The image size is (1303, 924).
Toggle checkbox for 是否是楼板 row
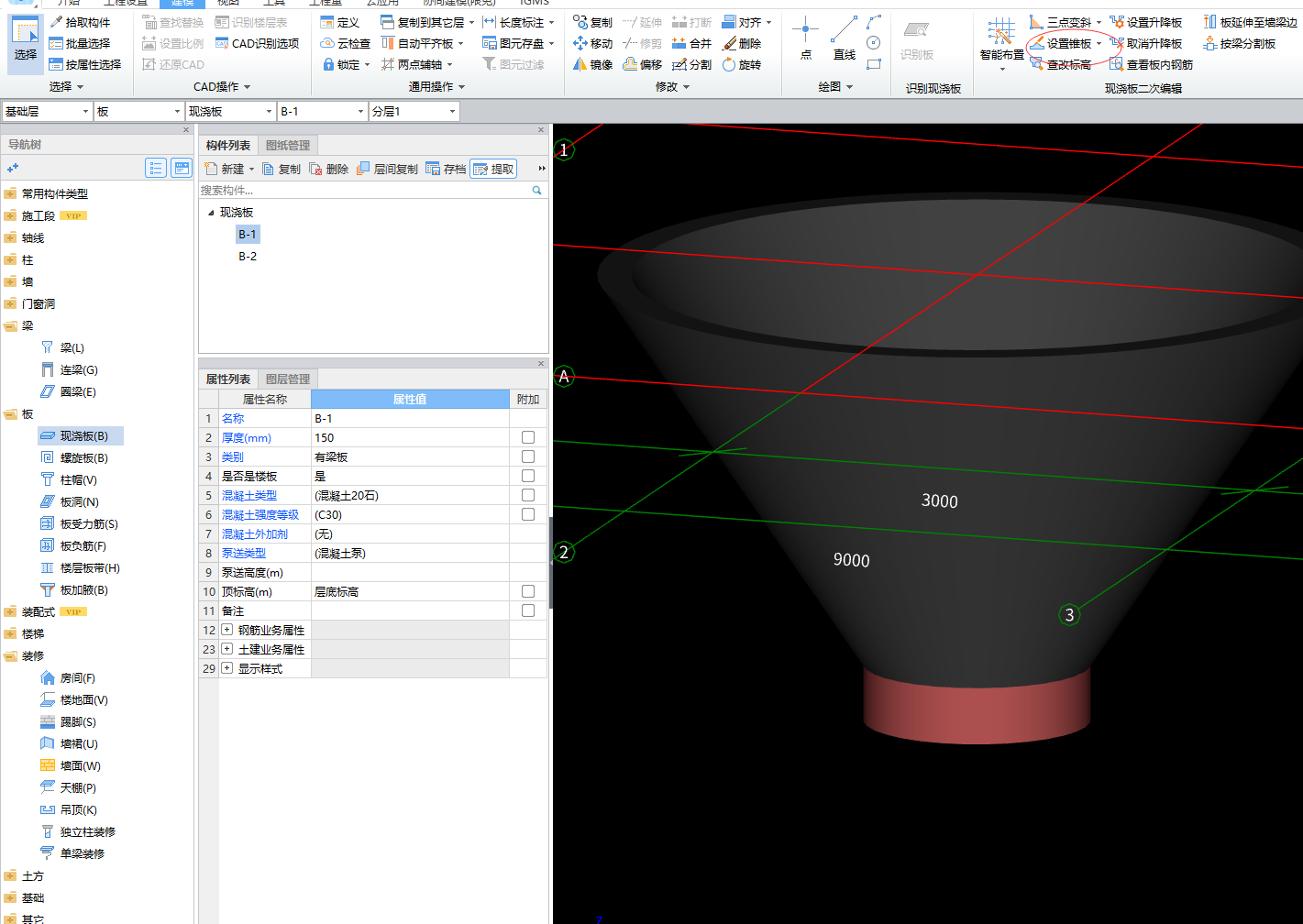click(x=528, y=476)
